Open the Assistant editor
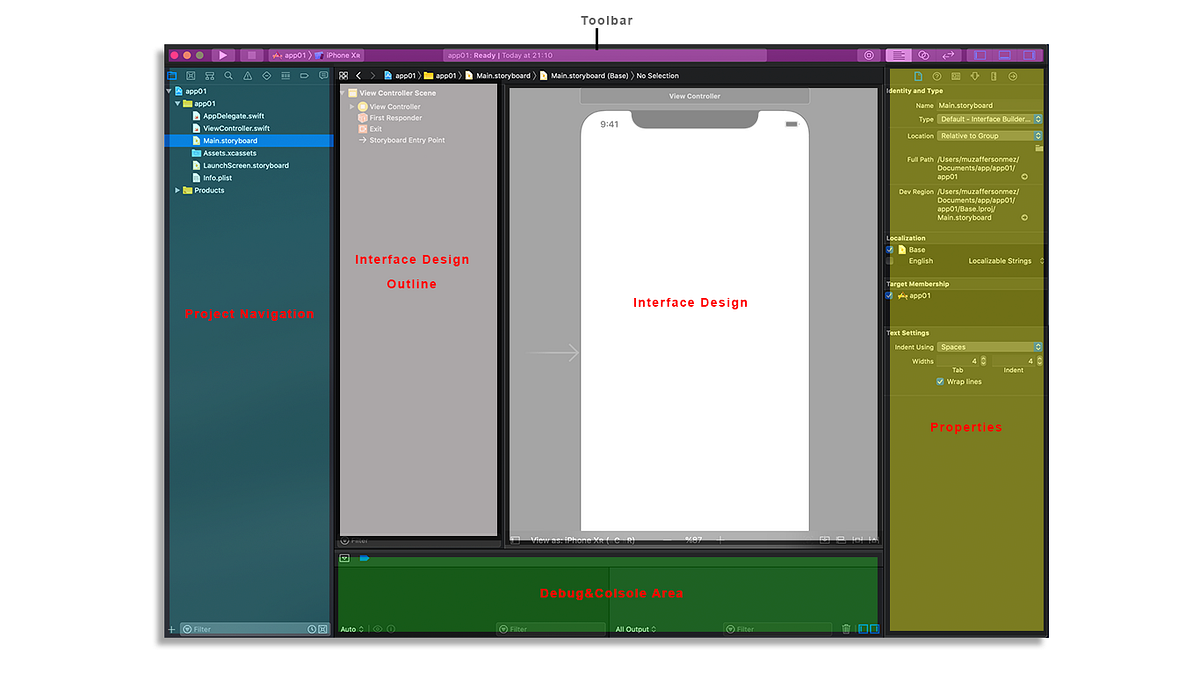The image size is (1200, 675). click(924, 55)
